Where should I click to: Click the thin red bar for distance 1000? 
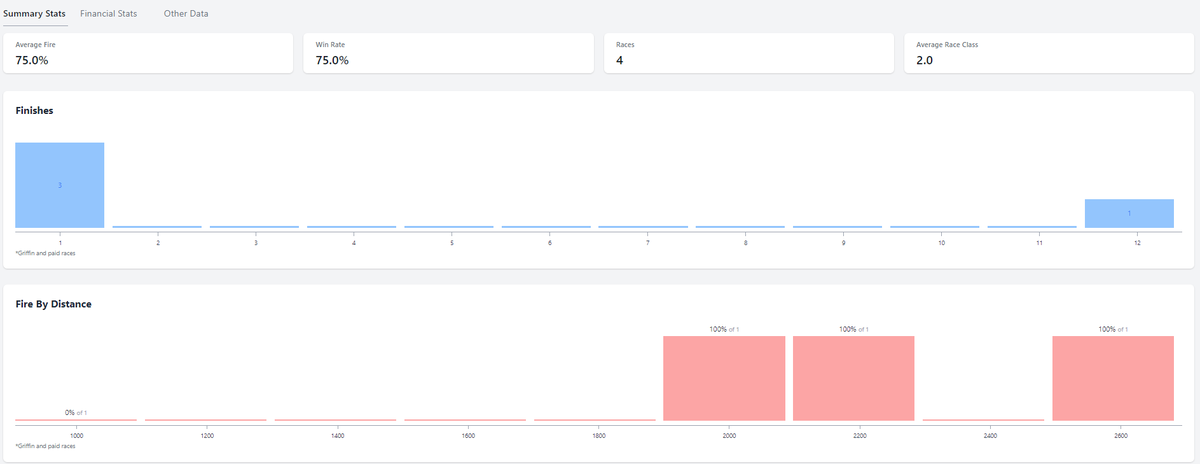76,419
